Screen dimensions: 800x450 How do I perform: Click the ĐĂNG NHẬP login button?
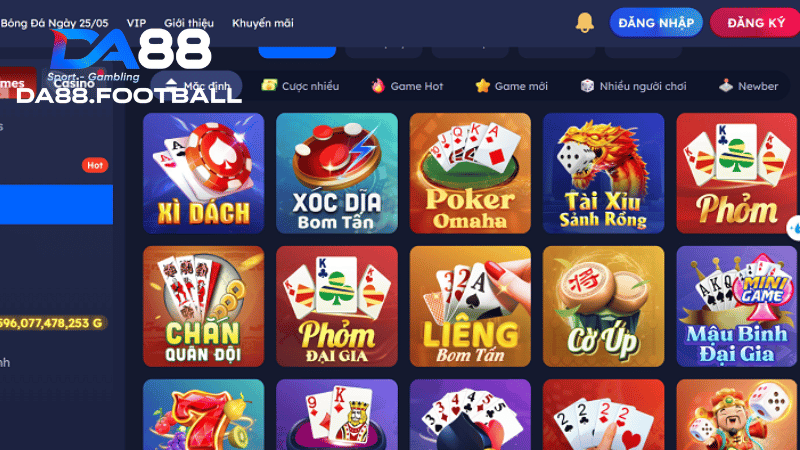point(656,23)
